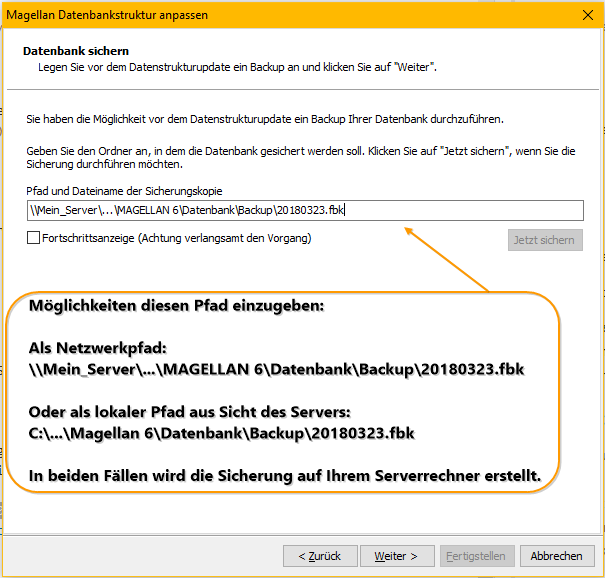Viewport: 605px width, 578px height.
Task: Close the Magellan Datenbankstruktur dialog
Action: click(588, 15)
